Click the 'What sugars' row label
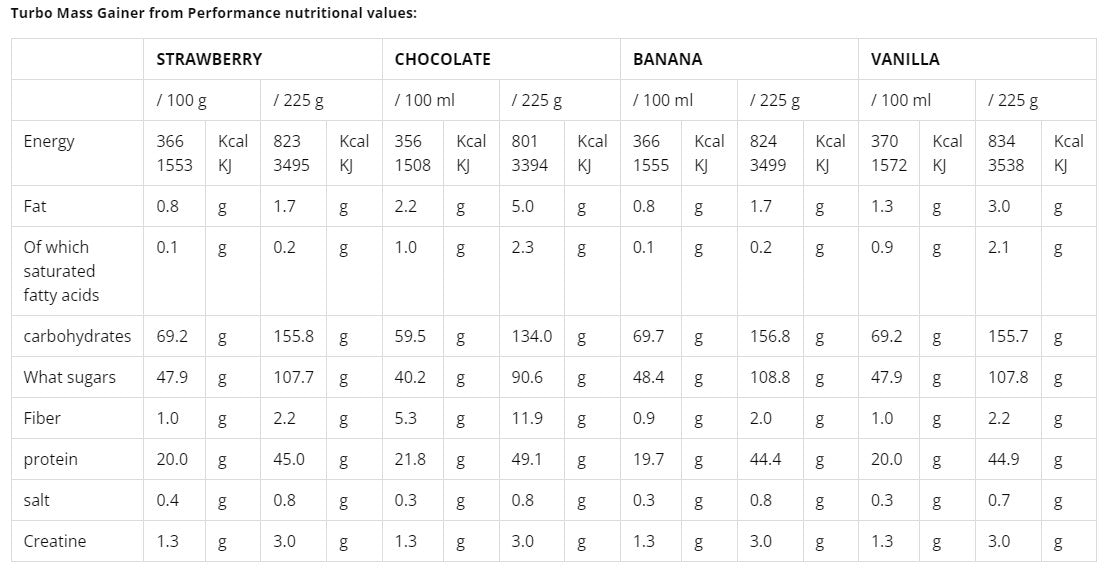 pos(69,377)
